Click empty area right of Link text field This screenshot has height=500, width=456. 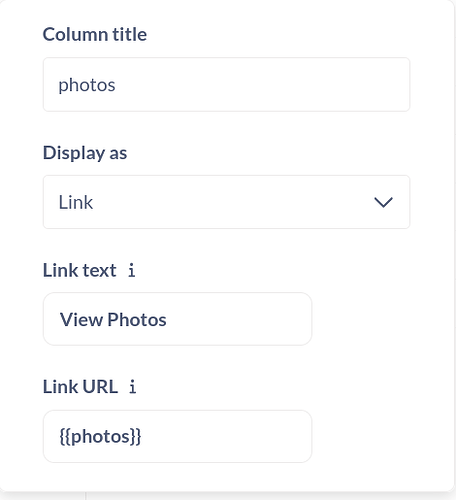pyautogui.click(x=362, y=319)
